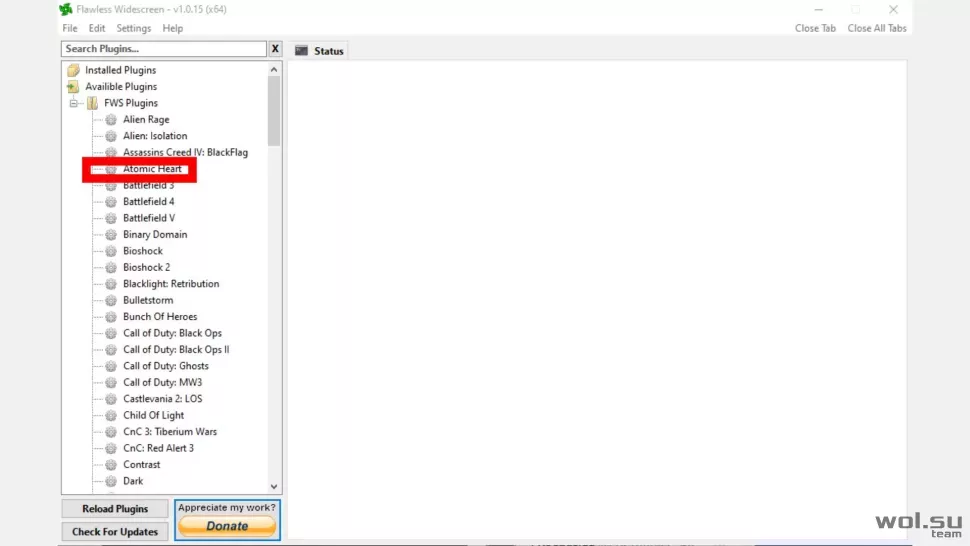Select the Alien Rage plugin label
Viewport: 970px width, 546px height.
click(146, 119)
